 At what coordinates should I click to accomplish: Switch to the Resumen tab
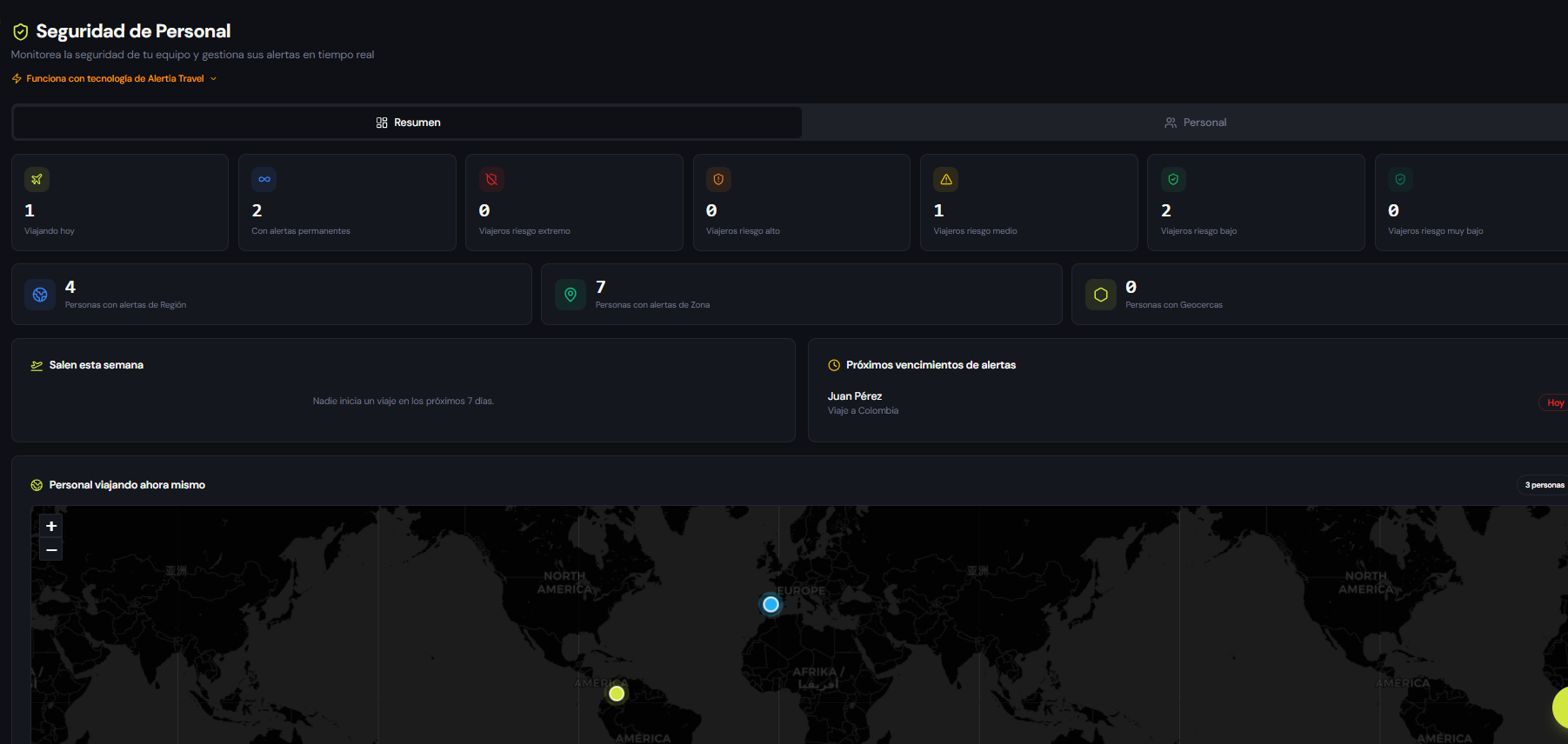coord(407,123)
